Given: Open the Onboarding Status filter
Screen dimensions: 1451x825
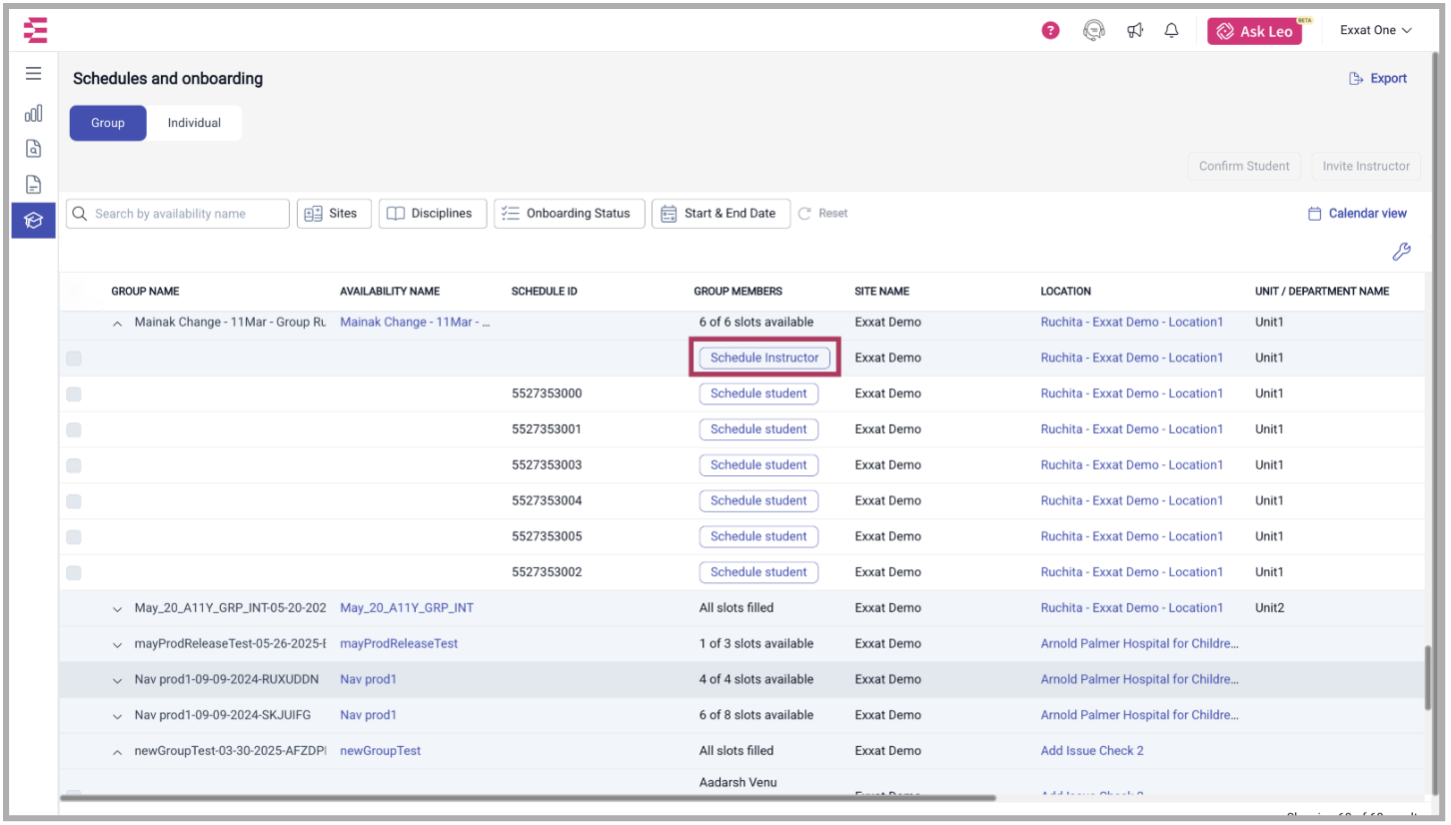Looking at the screenshot, I should [568, 214].
